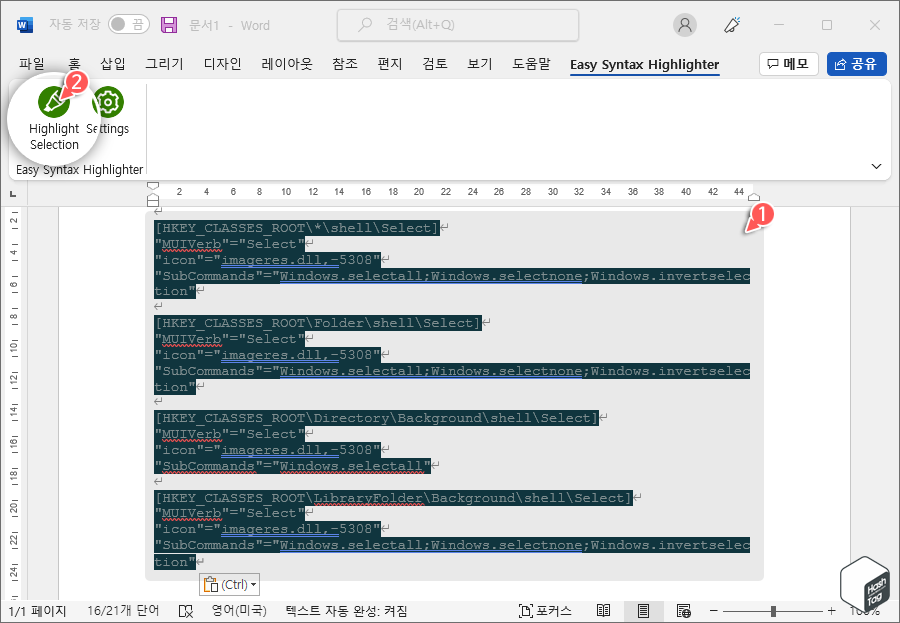Click the pen-and-sparkle coming features icon
Screen dimensions: 900x623
(x=732, y=25)
